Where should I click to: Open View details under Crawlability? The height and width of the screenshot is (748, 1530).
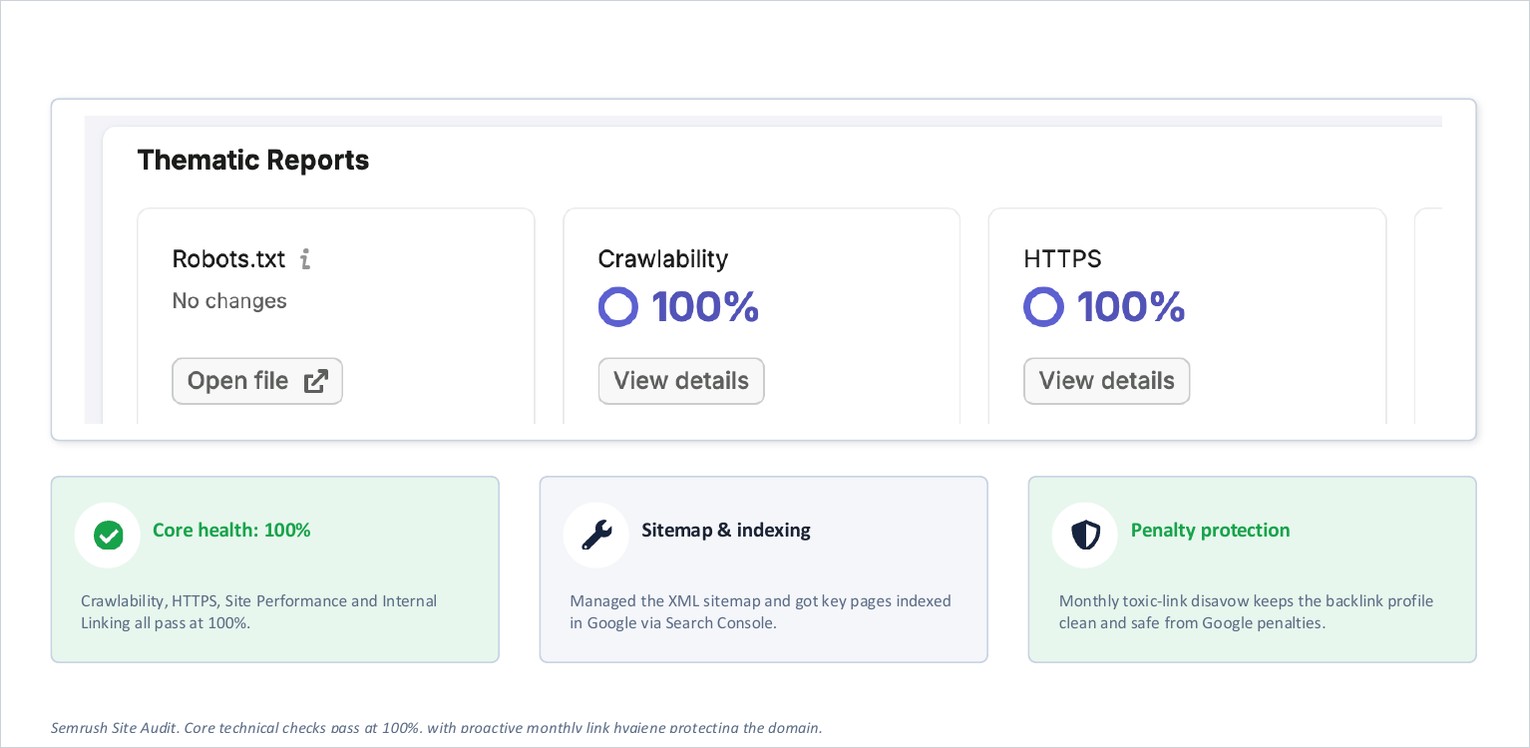click(681, 381)
